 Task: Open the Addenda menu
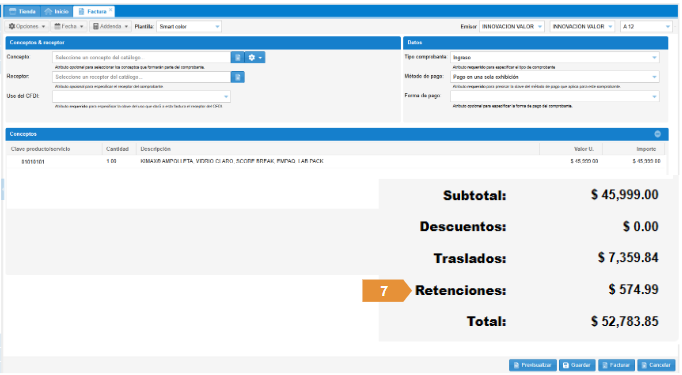coord(110,27)
